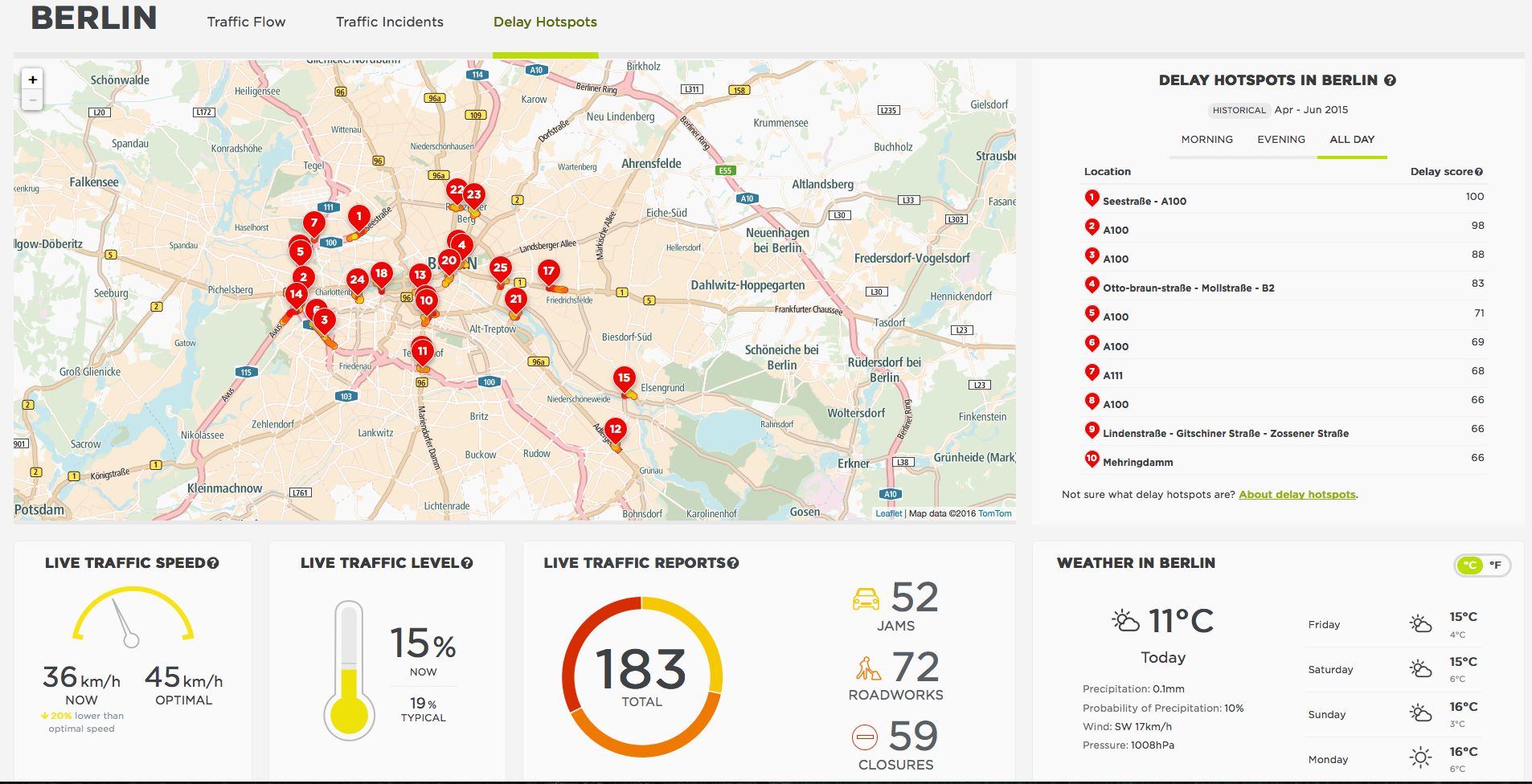Screen dimensions: 1532x784
Task: Switch to Evening delay hotspots
Action: click(x=1280, y=140)
